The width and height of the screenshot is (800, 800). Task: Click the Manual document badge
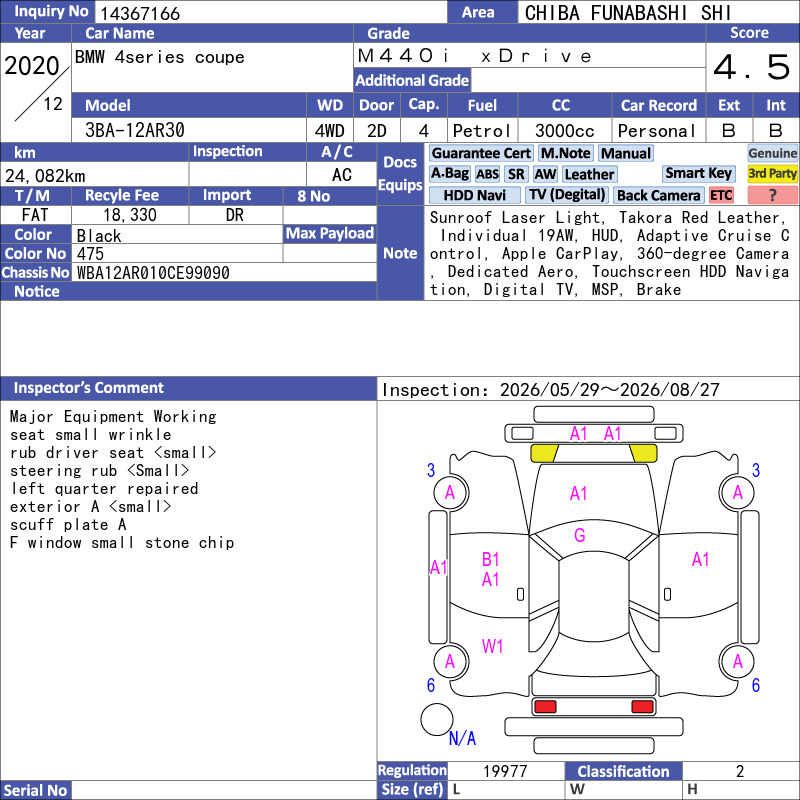coord(626,154)
